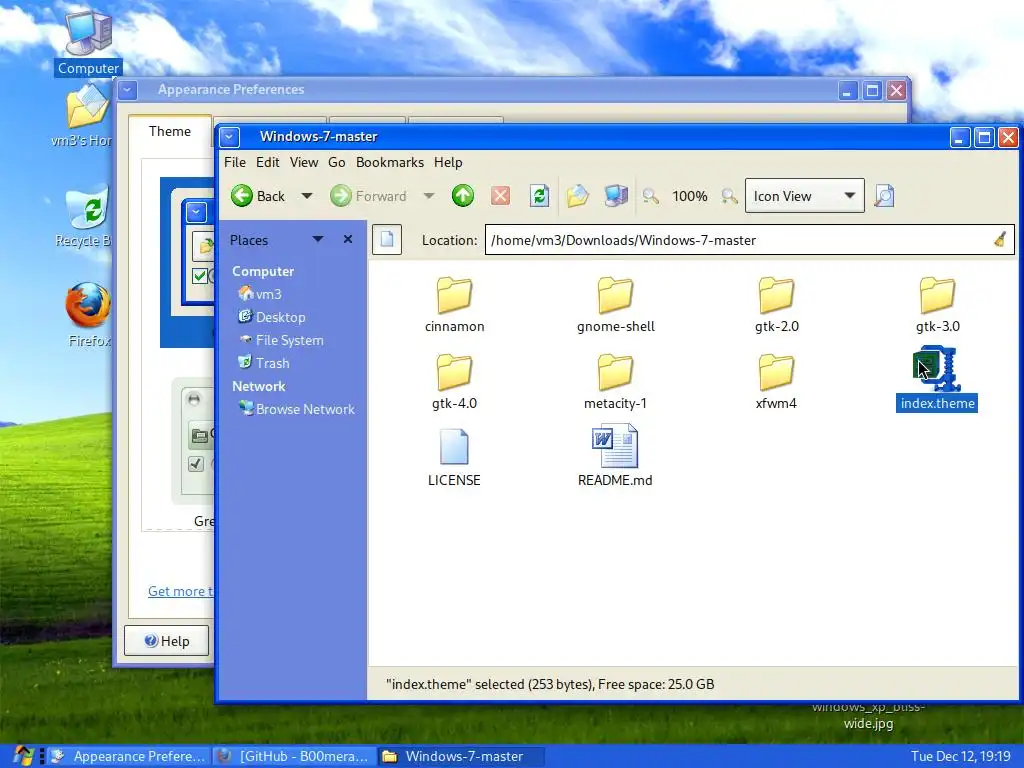Image resolution: width=1024 pixels, height=768 pixels.
Task: Zoom out with the magnifier icon
Action: (x=650, y=196)
